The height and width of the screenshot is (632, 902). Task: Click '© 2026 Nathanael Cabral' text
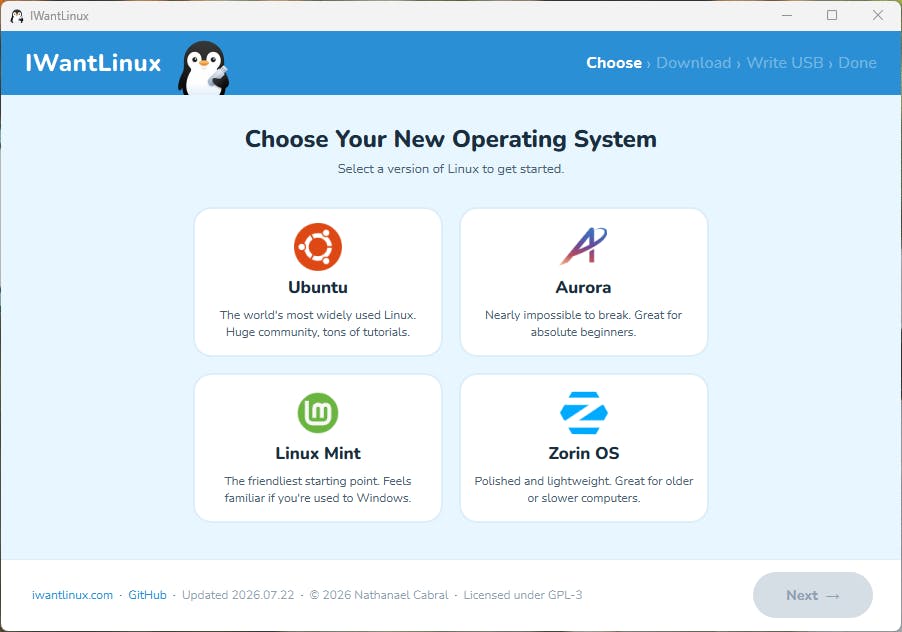379,595
